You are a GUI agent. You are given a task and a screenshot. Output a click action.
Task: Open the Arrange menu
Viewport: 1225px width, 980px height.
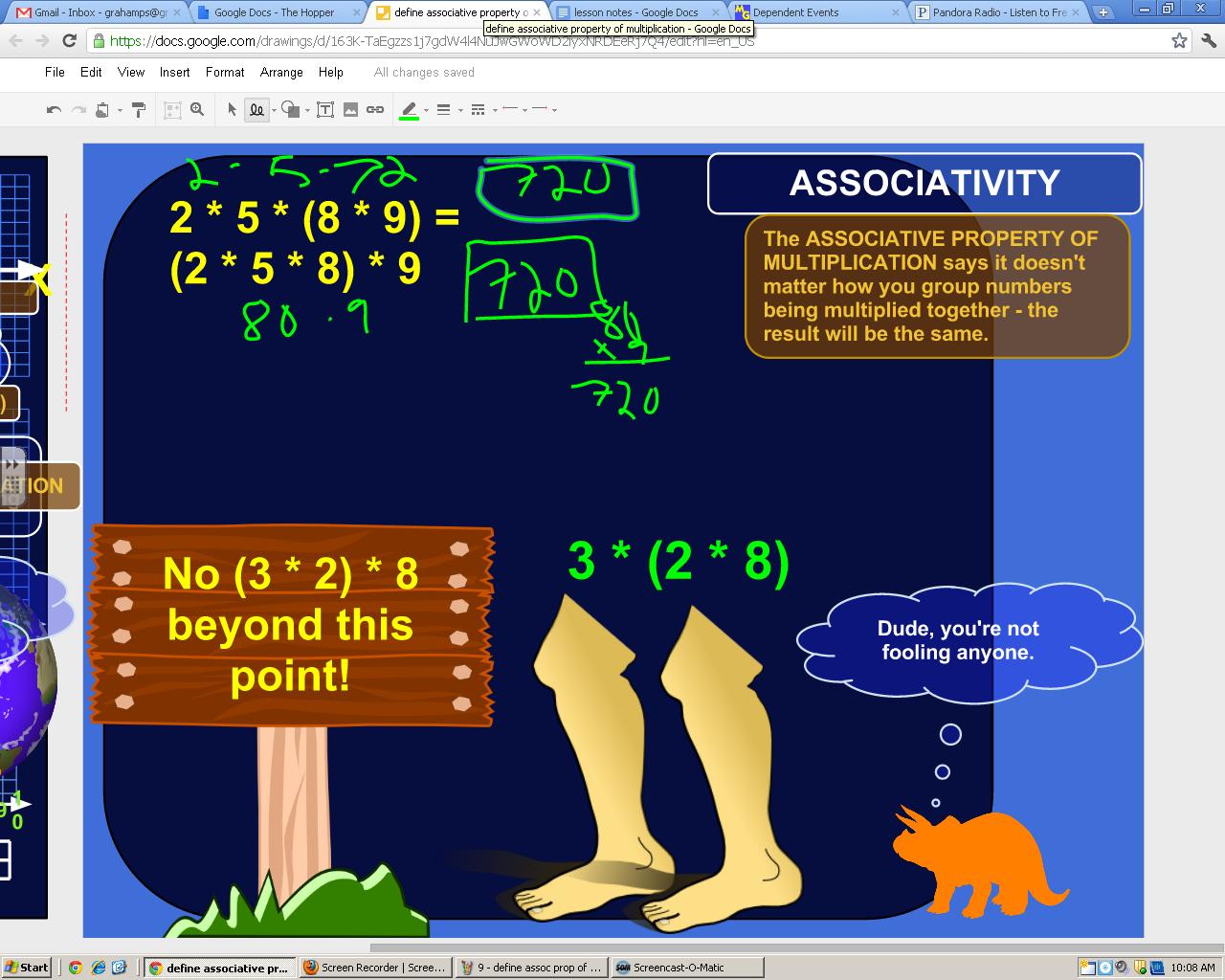tap(281, 72)
